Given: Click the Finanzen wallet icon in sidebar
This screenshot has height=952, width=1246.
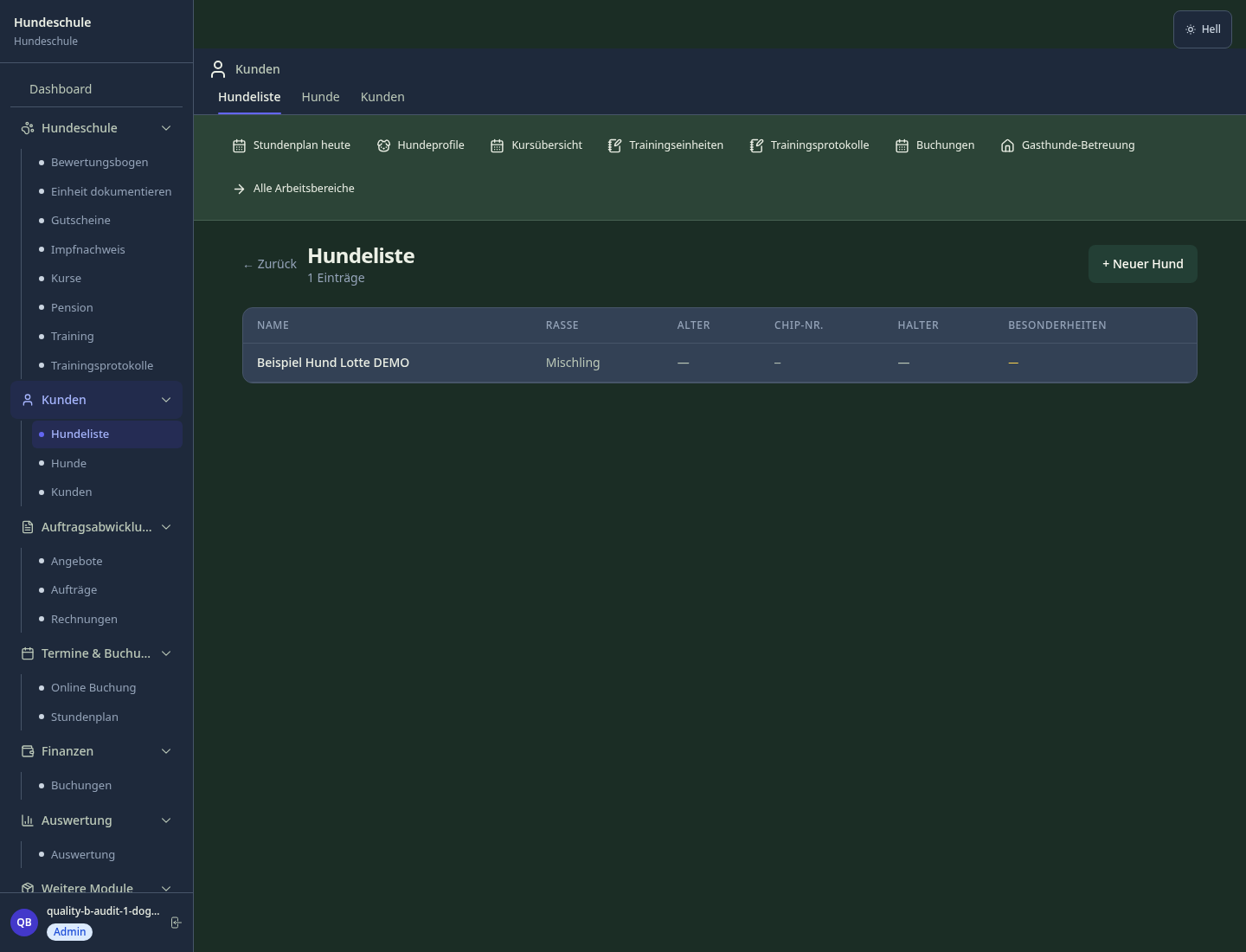Looking at the screenshot, I should [x=28, y=751].
